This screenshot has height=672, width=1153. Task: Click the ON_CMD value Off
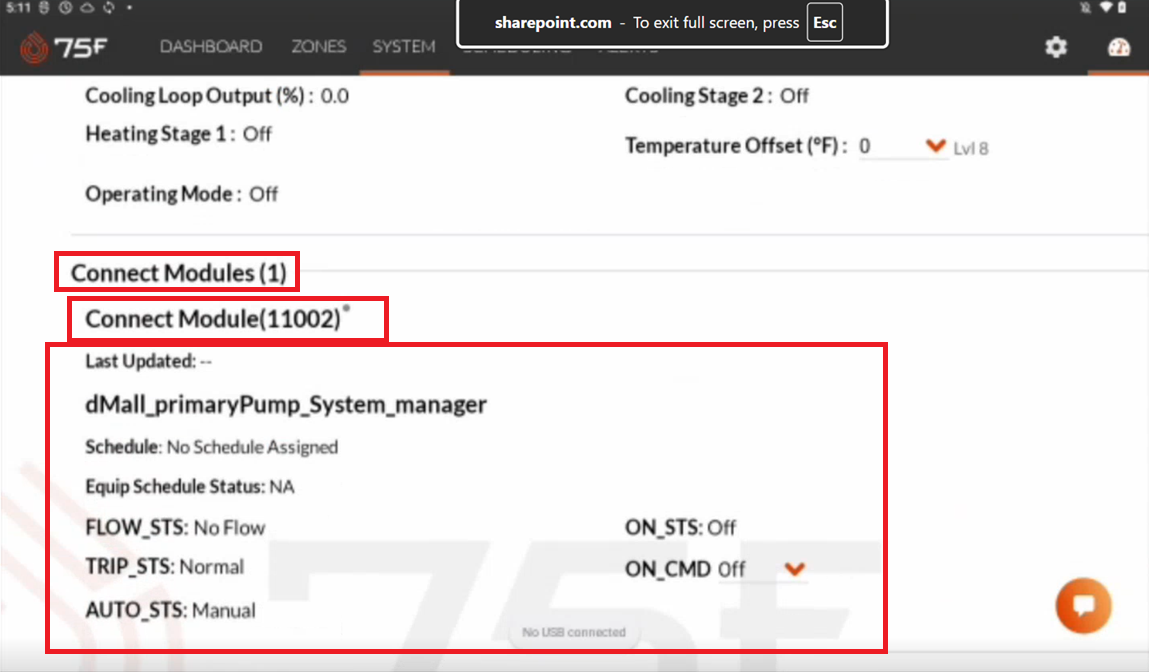pos(732,569)
